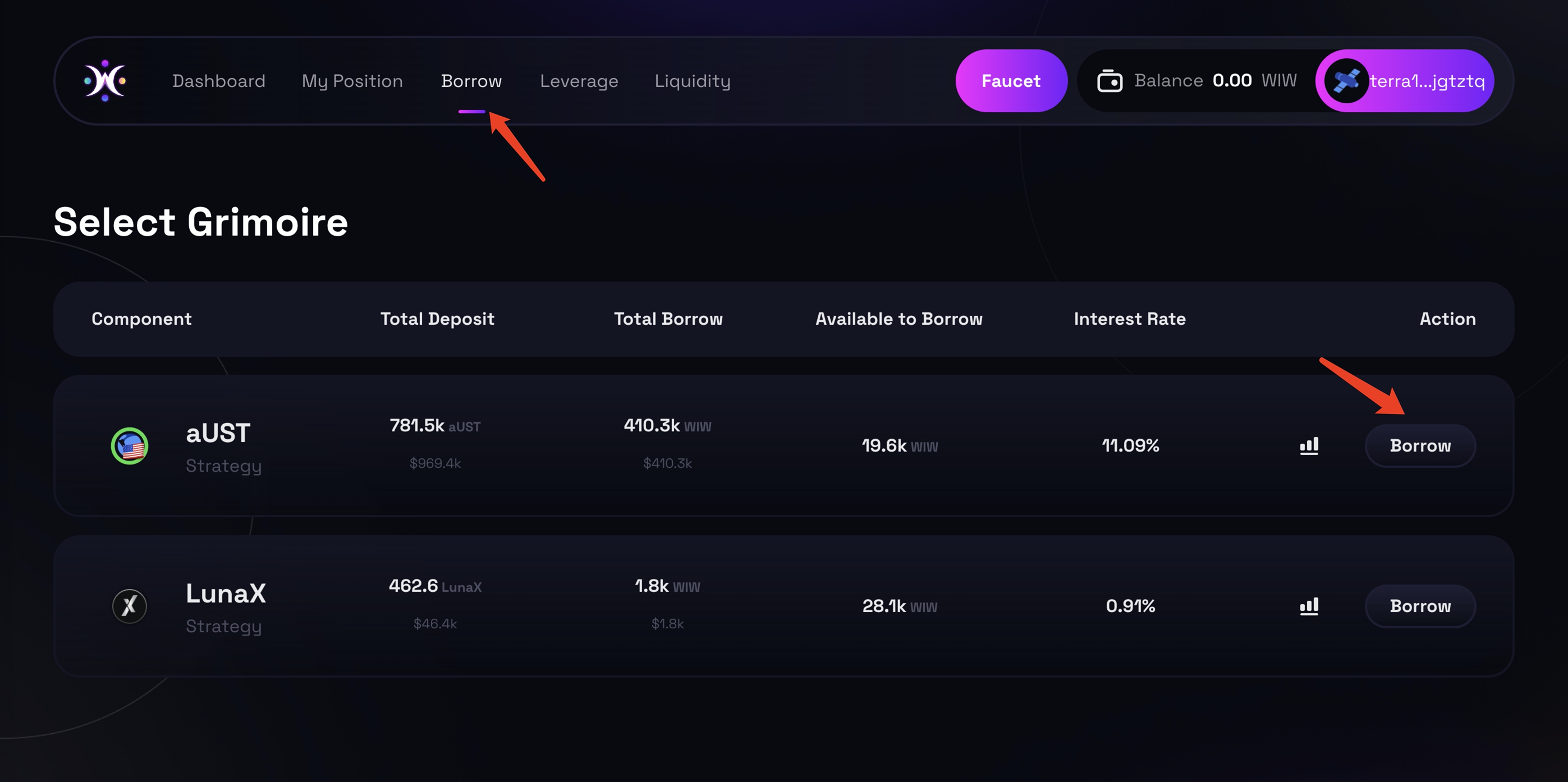Image resolution: width=1568 pixels, height=782 pixels.
Task: Click the wallet balance icon
Action: [1109, 80]
